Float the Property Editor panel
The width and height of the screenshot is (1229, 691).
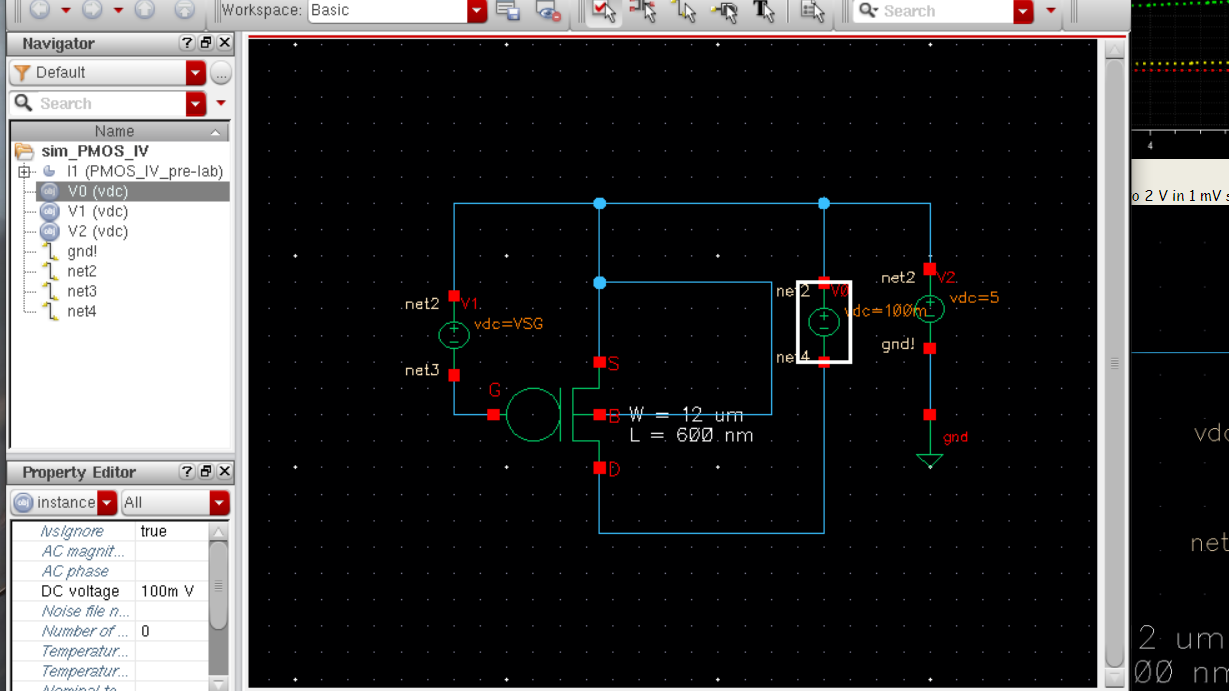[x=206, y=472]
